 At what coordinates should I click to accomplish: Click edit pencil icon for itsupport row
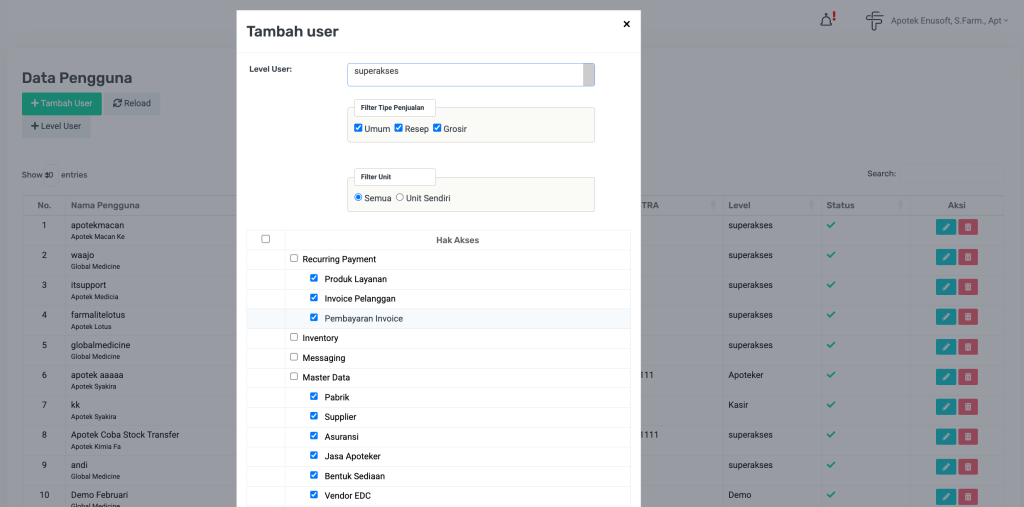click(946, 287)
